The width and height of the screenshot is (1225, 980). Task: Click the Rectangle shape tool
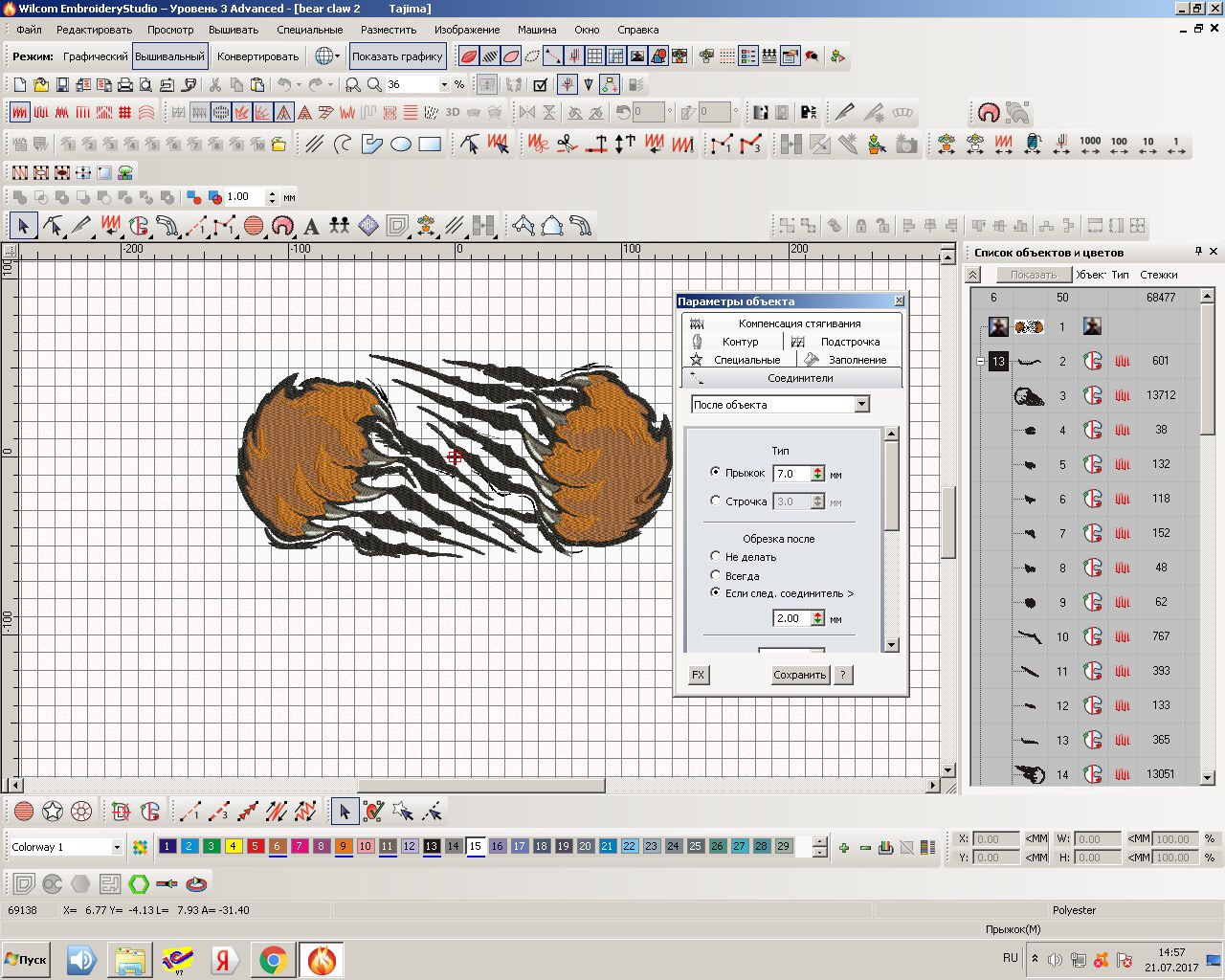click(x=430, y=145)
